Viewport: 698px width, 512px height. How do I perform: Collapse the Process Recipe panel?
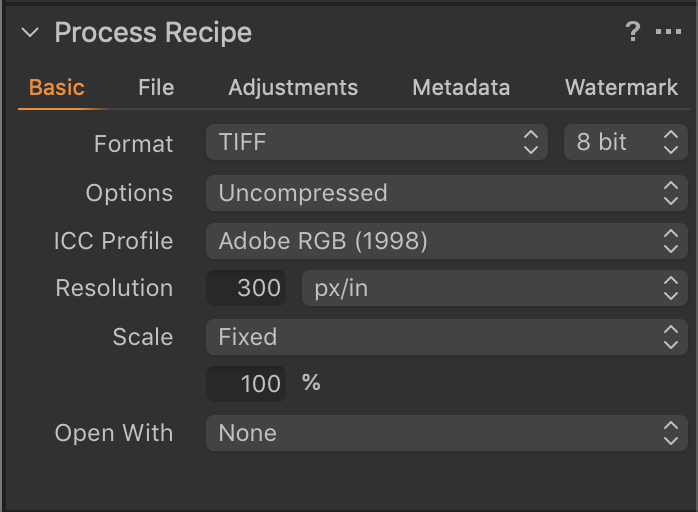pyautogui.click(x=30, y=32)
